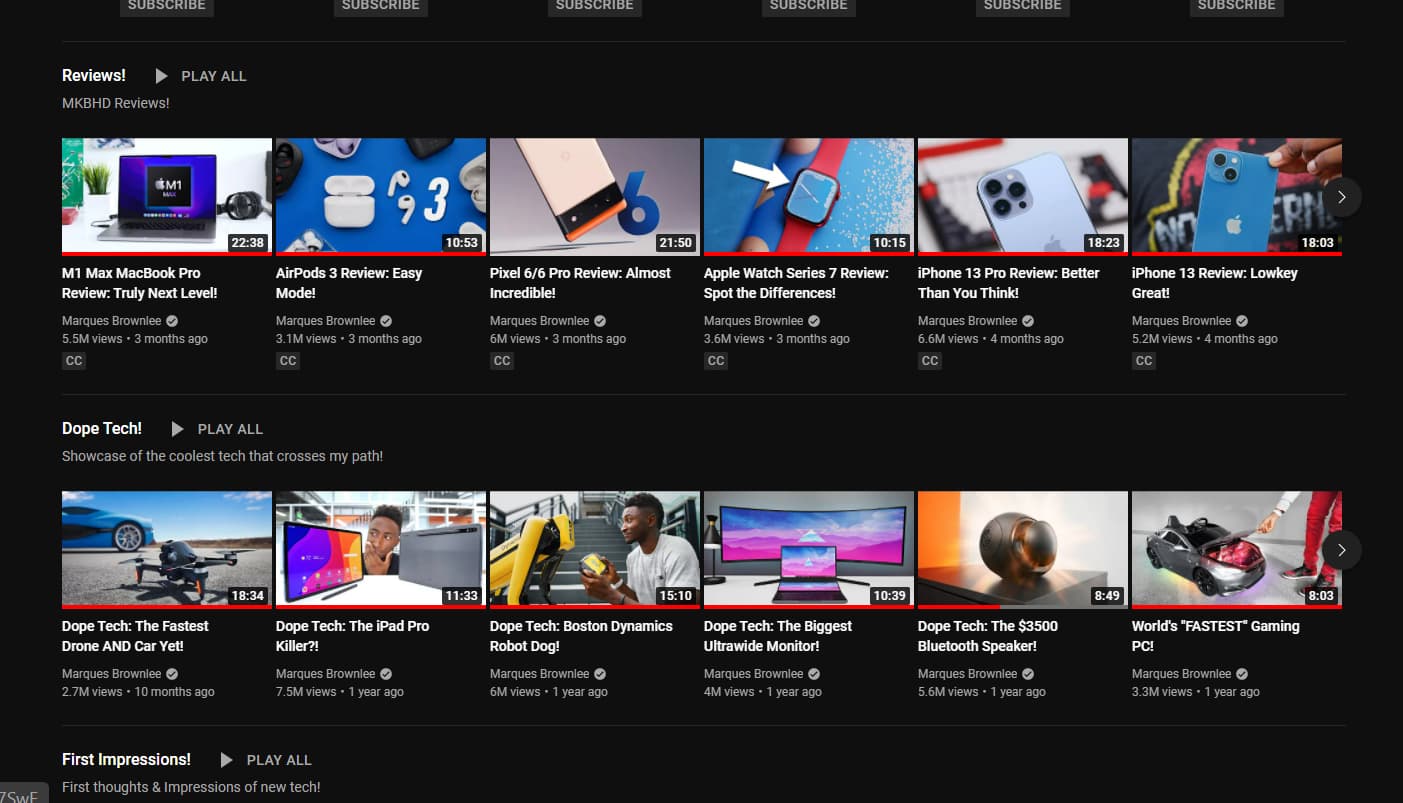The image size is (1403, 803).
Task: Open Marques Brownlee channel under Biggest Ultrawide Monitor video
Action: (753, 674)
